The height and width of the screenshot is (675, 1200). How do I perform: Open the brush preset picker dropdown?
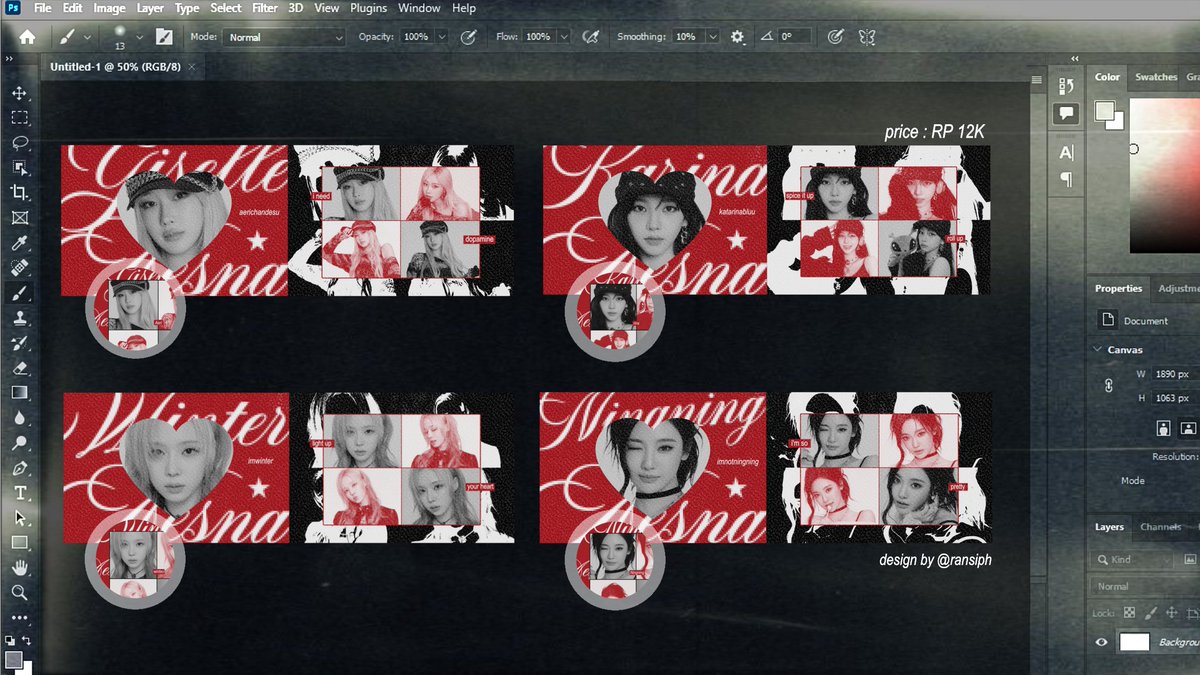[139, 37]
